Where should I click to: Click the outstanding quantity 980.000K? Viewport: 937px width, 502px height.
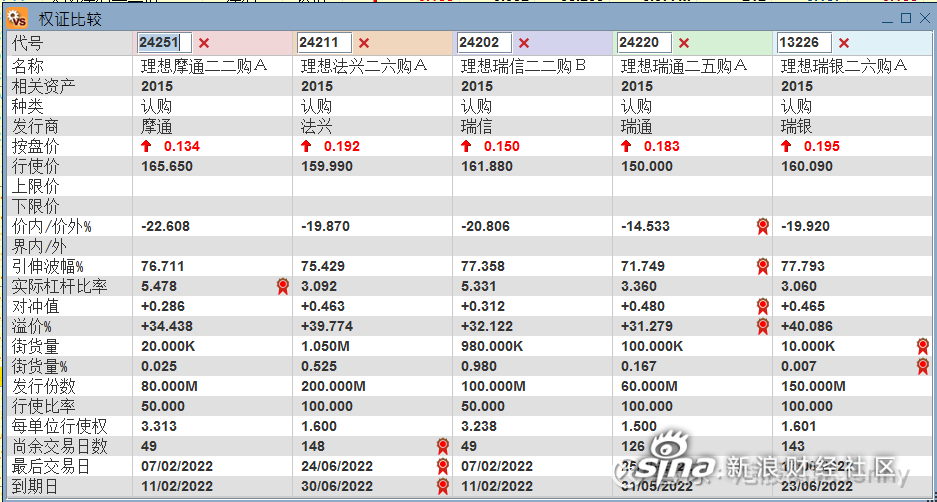click(492, 347)
